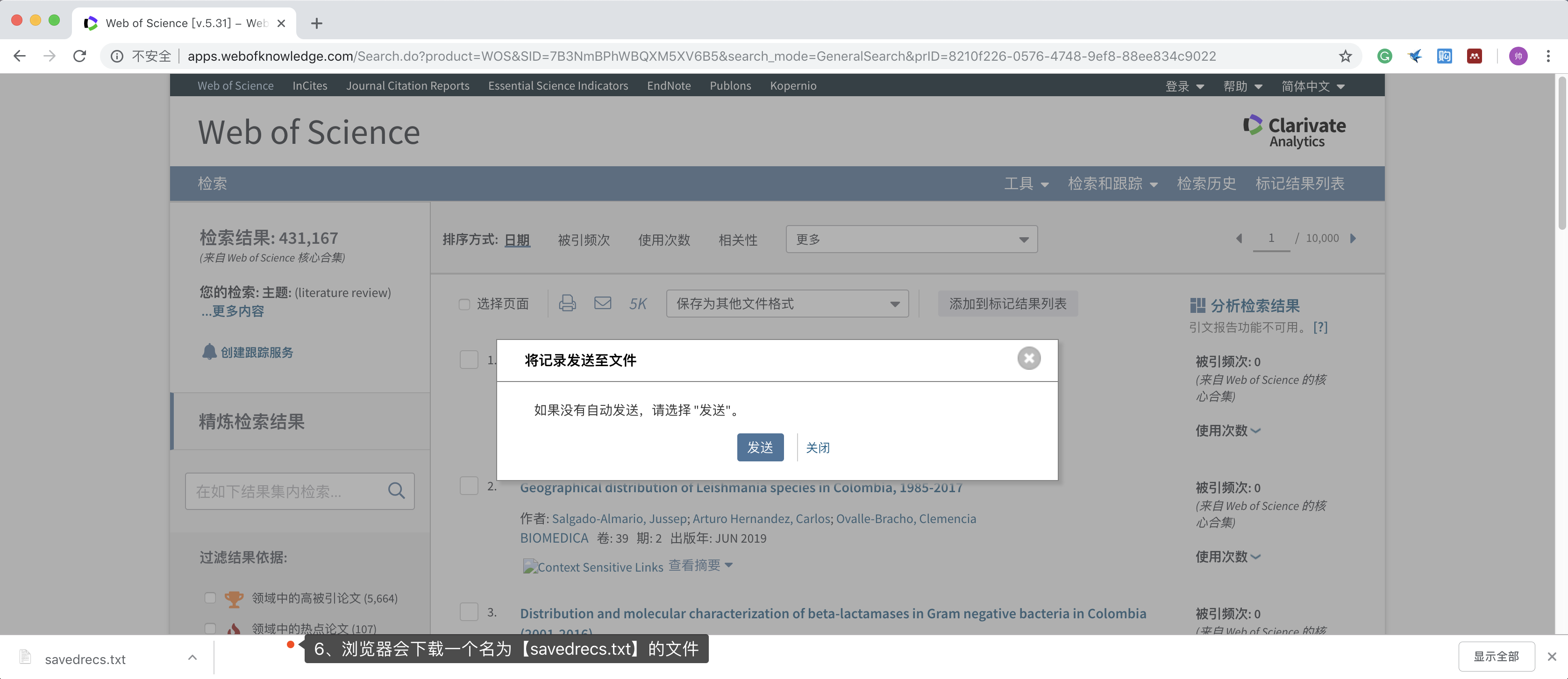Click the 发送 button in dialog

tap(760, 447)
